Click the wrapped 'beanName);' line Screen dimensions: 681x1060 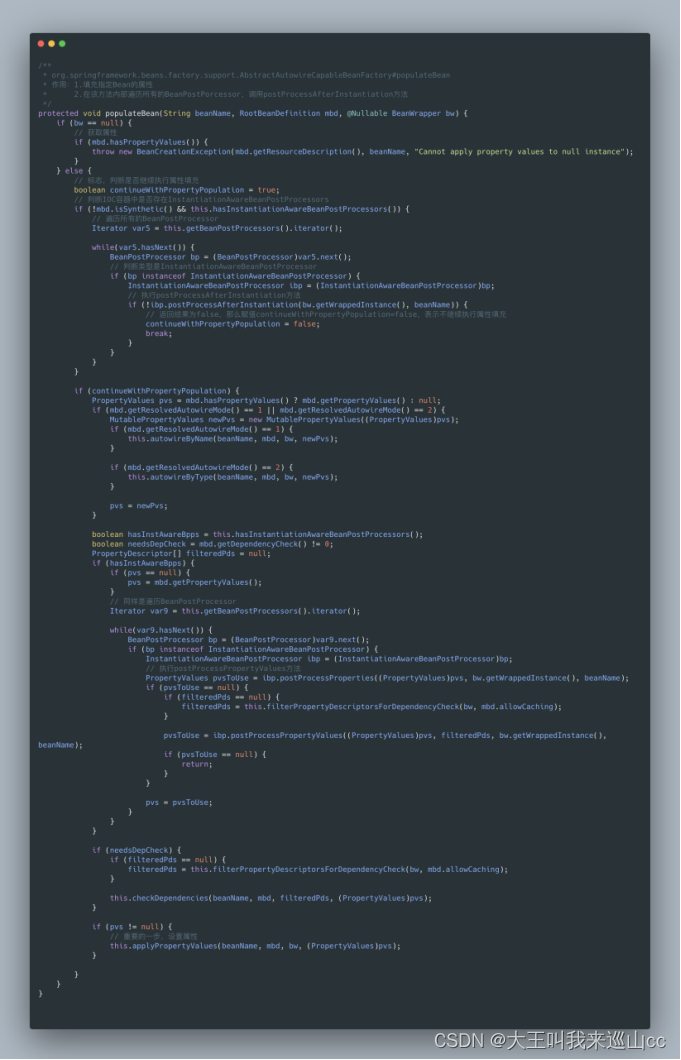60,745
